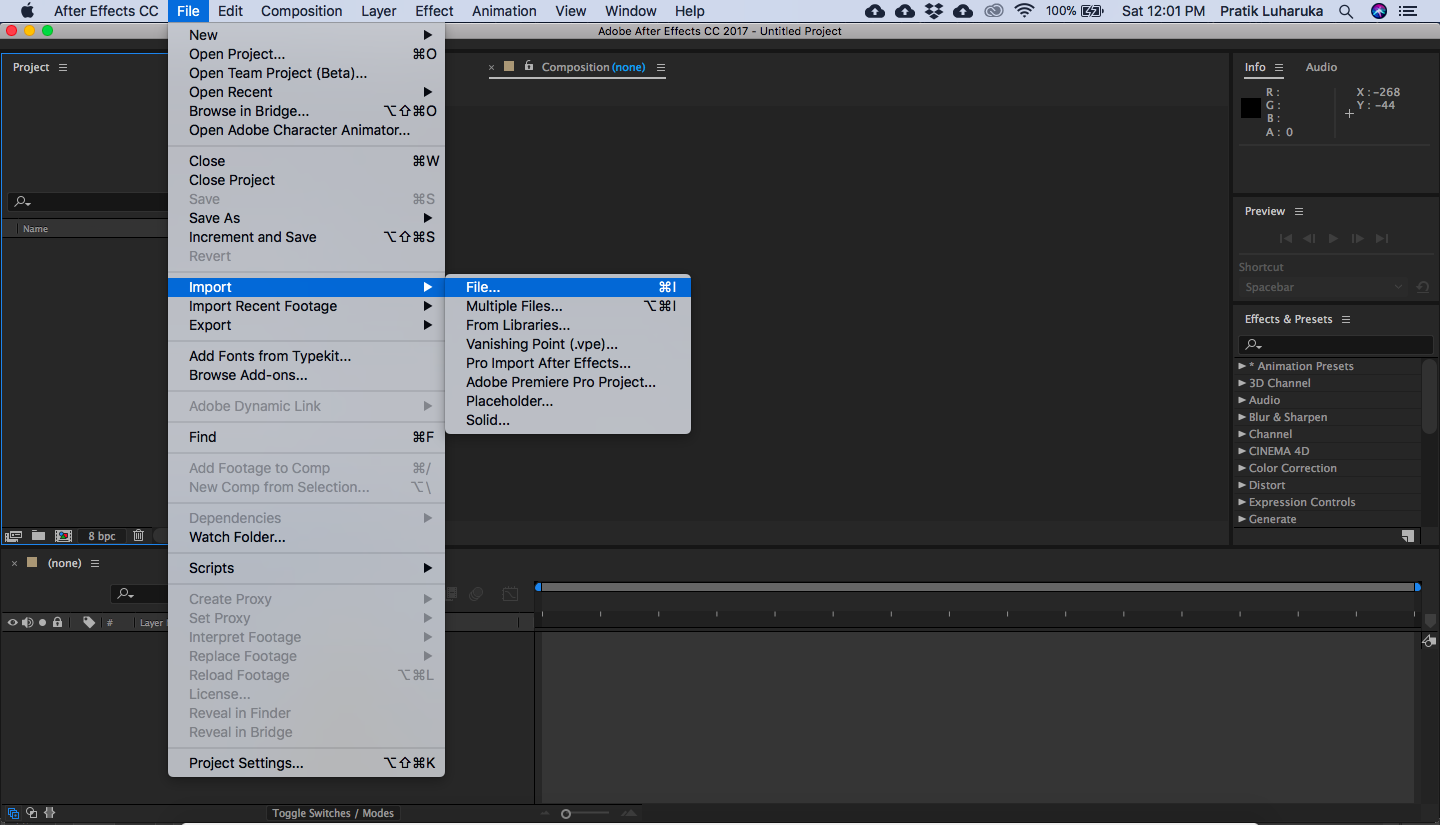The height and width of the screenshot is (825, 1440).
Task: Toggle the Transfer Controls pane icon
Action: 31,813
